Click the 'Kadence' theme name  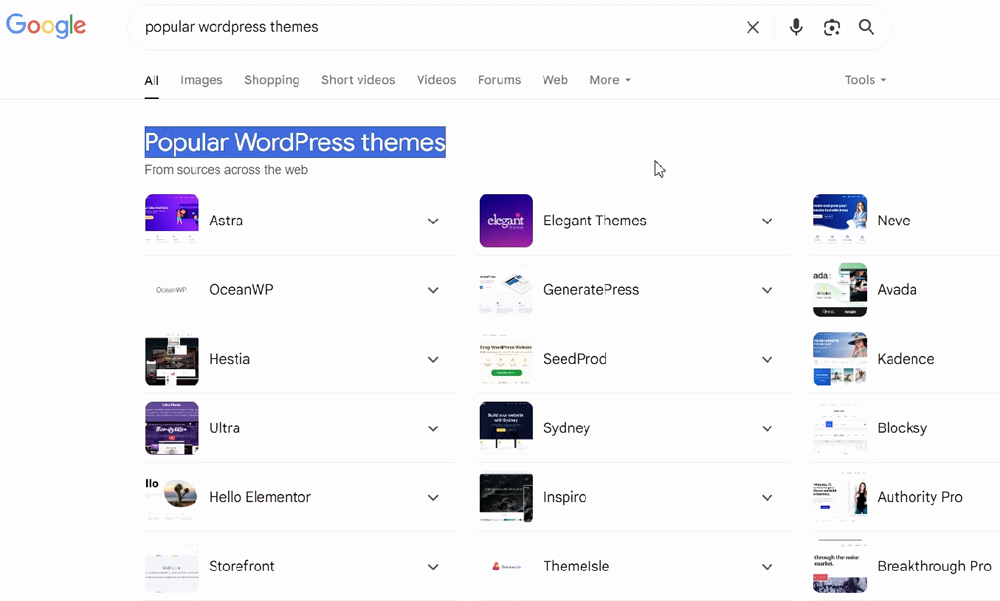point(906,359)
